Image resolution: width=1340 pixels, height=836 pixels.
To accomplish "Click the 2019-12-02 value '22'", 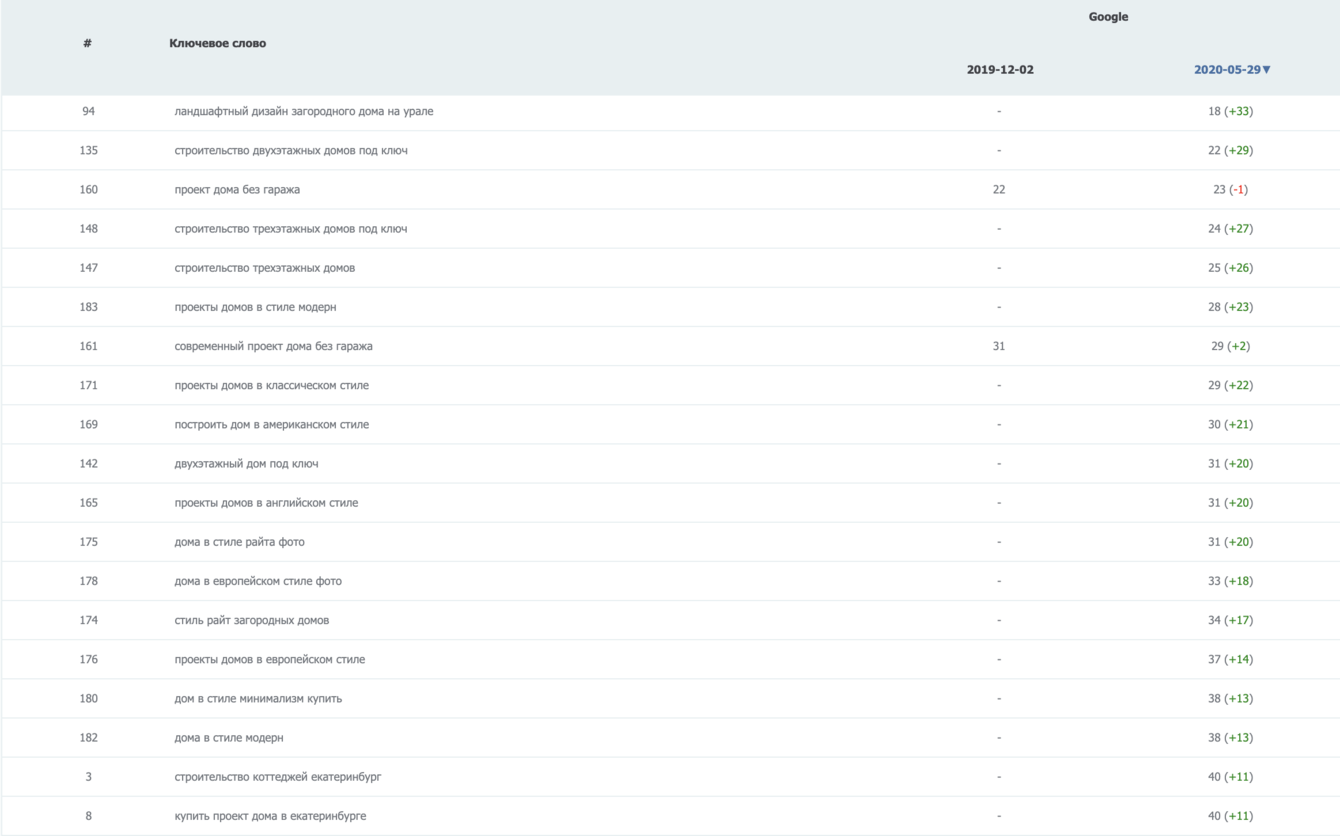I will [999, 189].
